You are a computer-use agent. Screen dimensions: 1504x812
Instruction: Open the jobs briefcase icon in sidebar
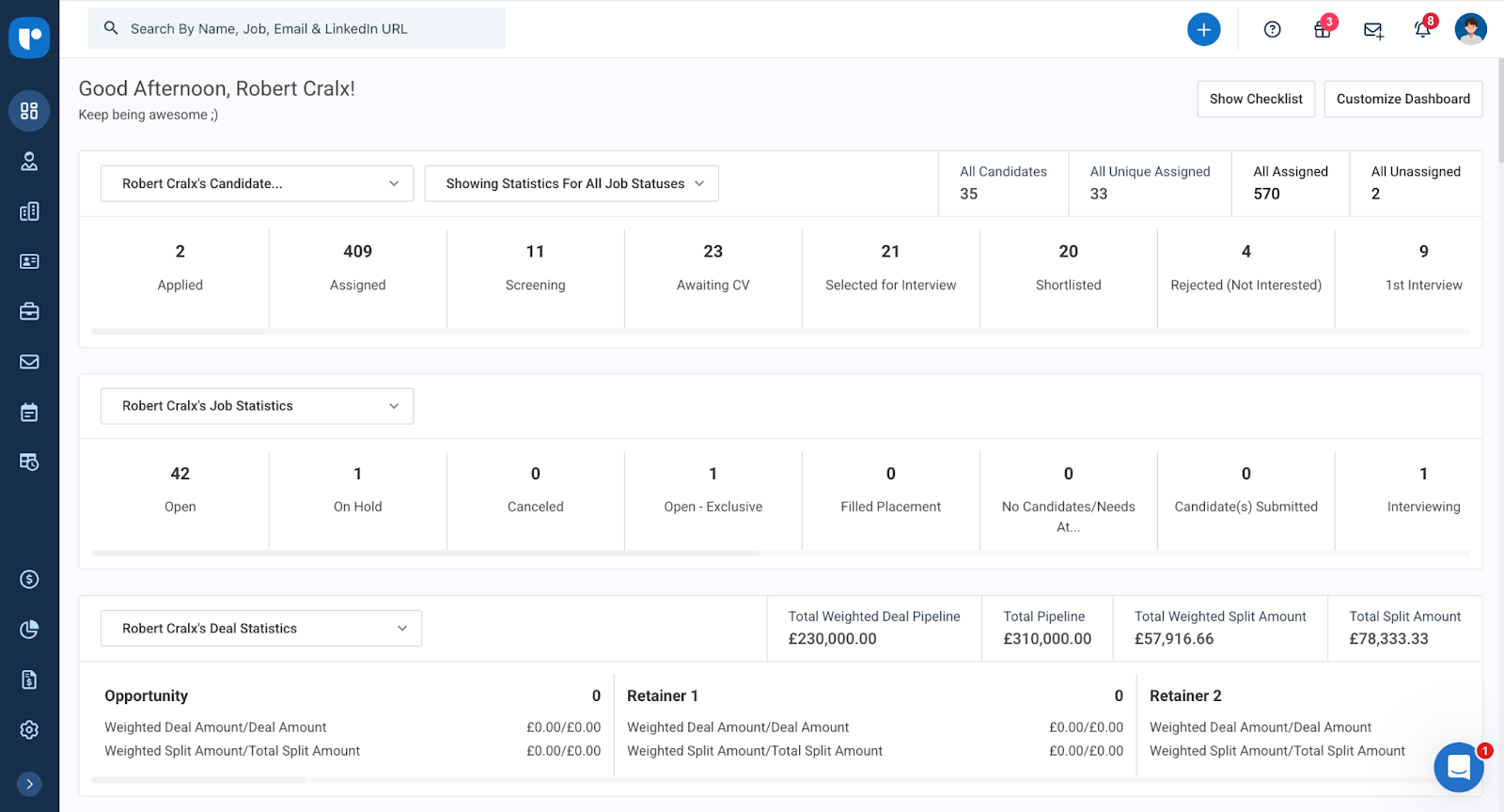point(29,311)
